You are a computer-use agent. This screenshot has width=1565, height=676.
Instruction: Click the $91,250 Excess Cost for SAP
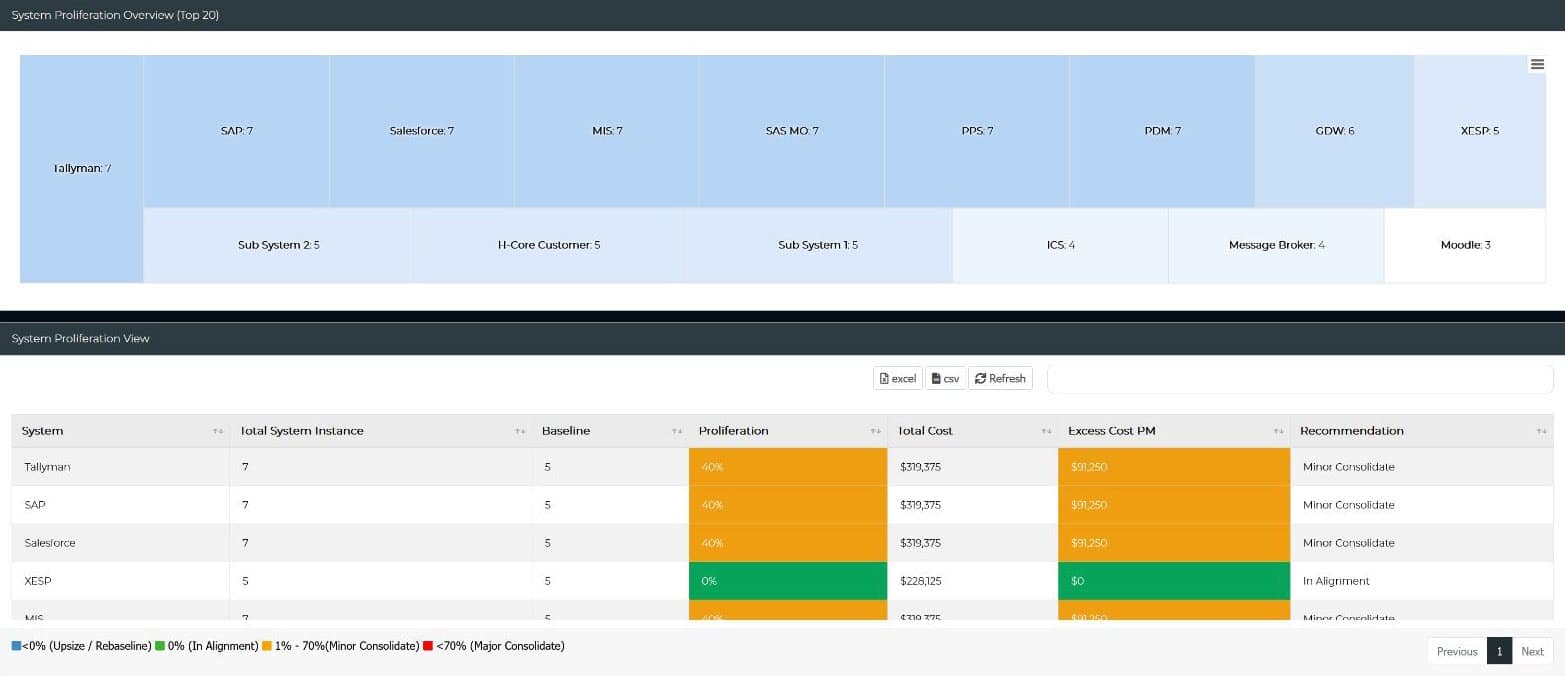[1174, 505]
